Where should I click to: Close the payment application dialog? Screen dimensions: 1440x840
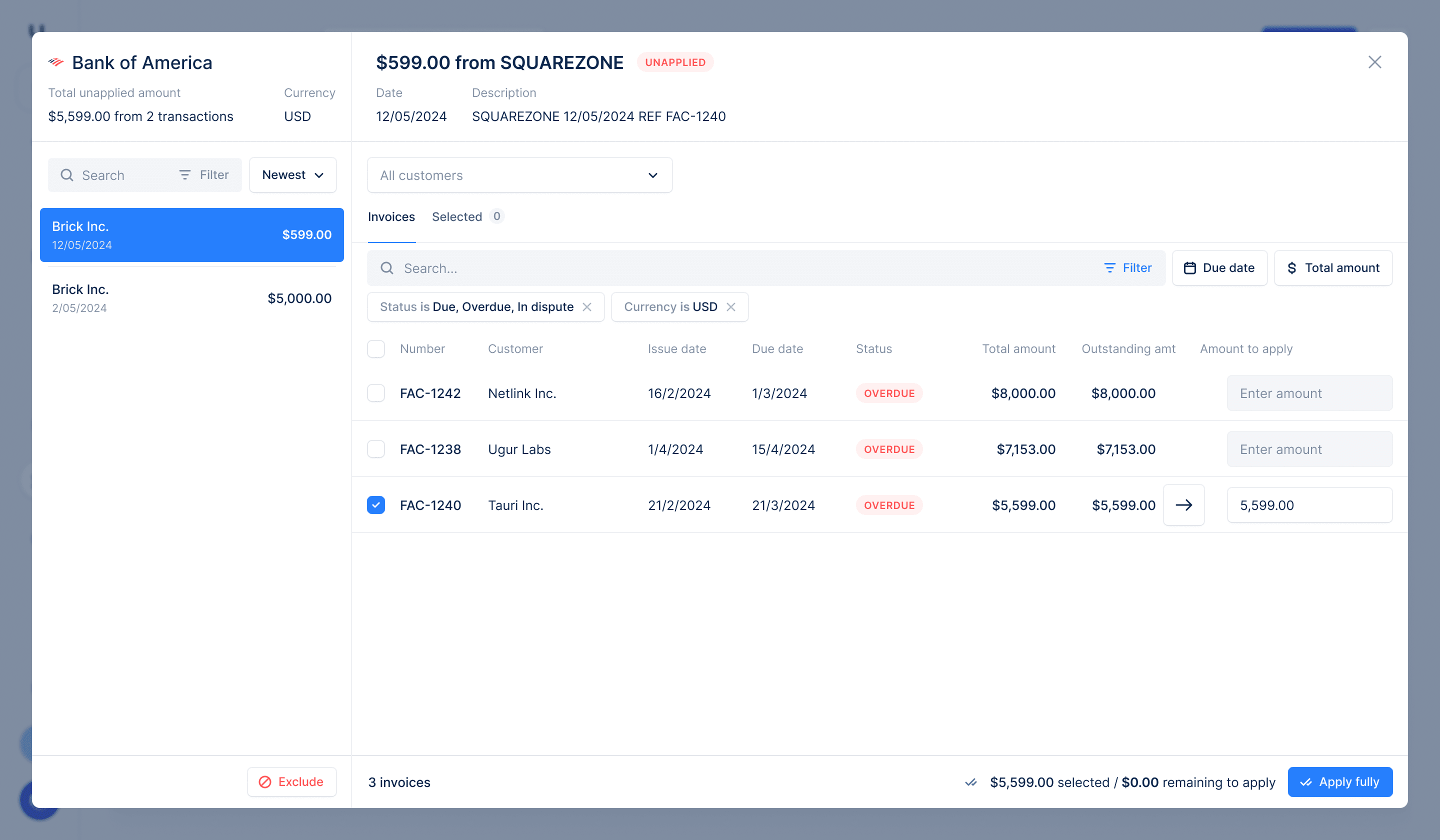(1374, 62)
